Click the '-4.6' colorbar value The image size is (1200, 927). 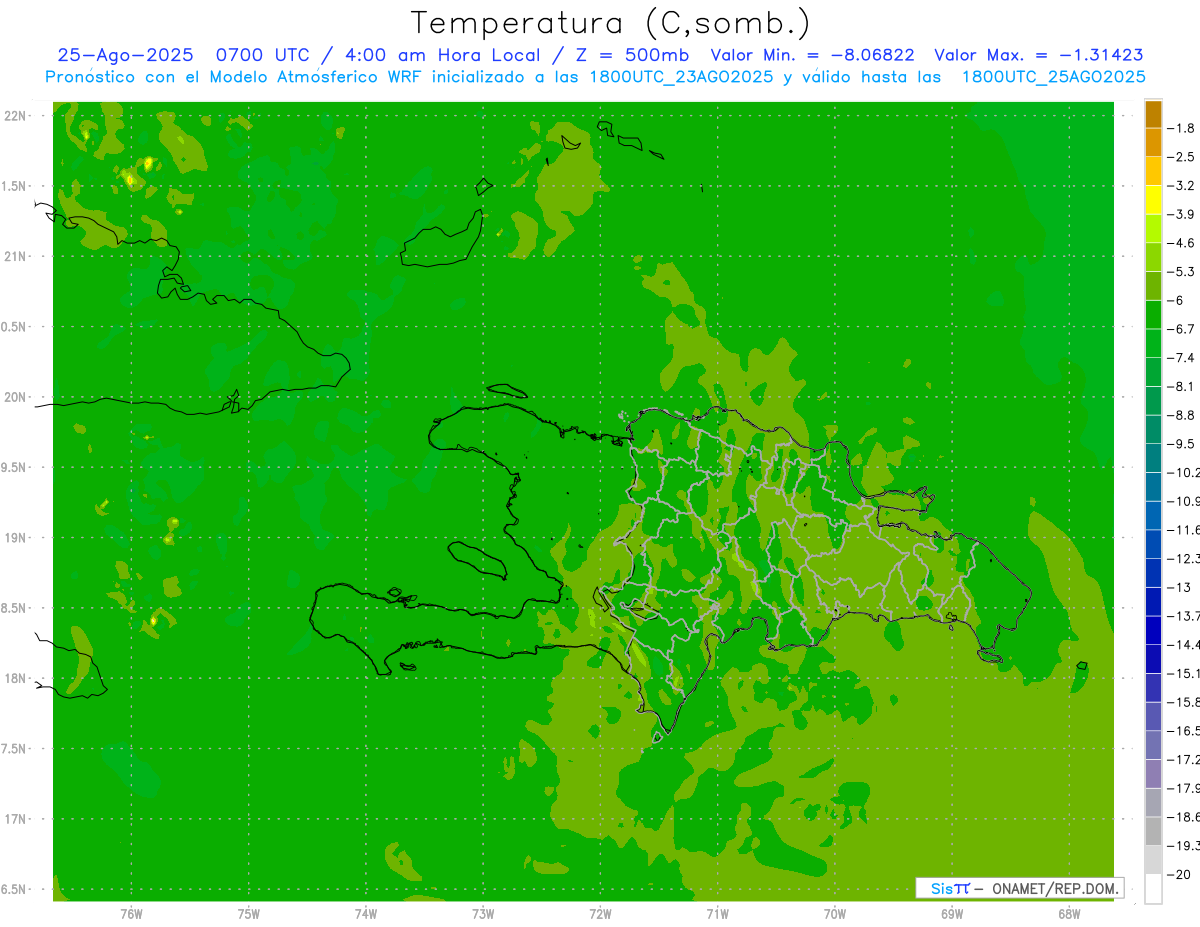(x=1181, y=243)
